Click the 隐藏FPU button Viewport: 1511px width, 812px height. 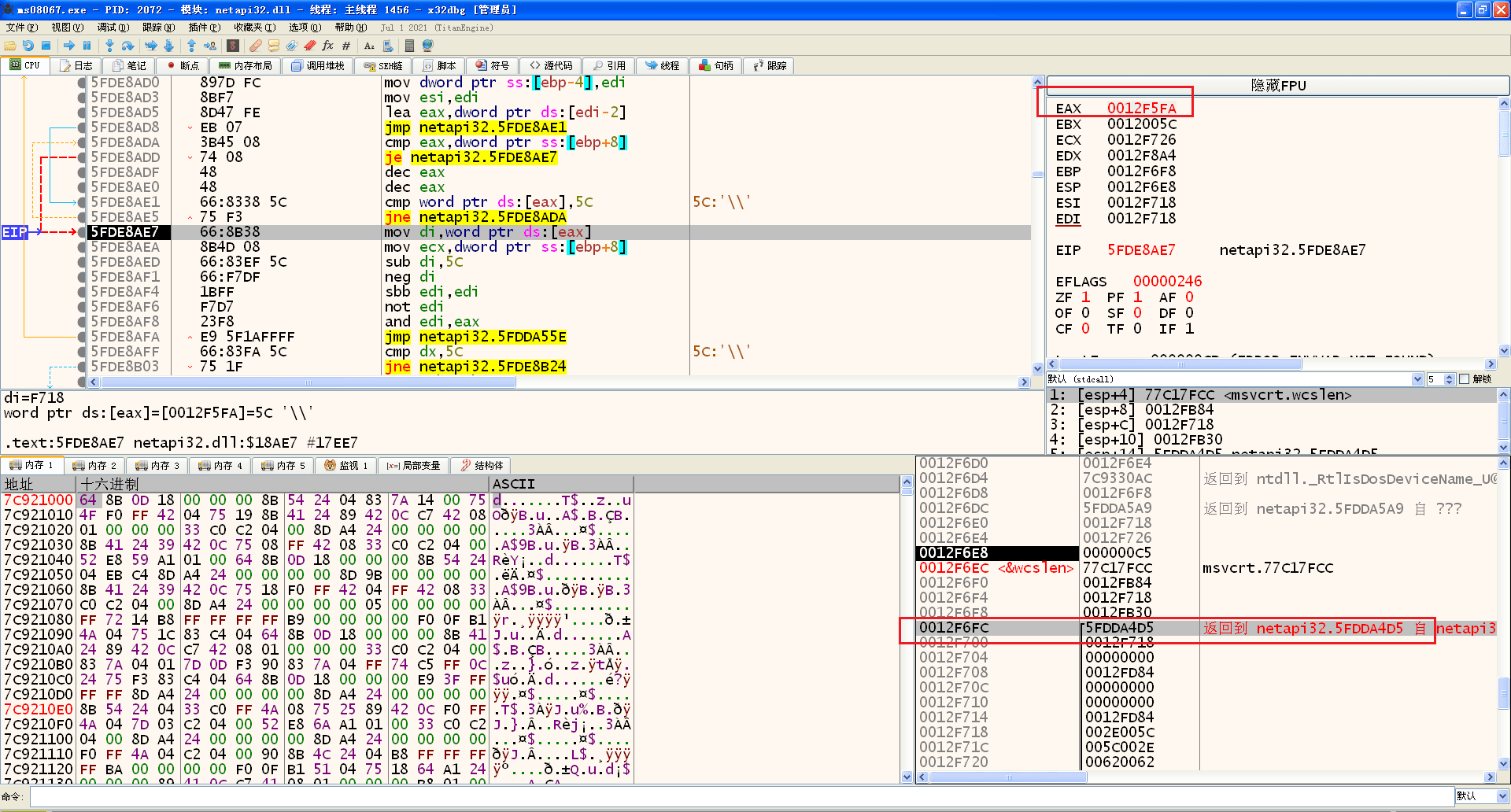[1277, 85]
